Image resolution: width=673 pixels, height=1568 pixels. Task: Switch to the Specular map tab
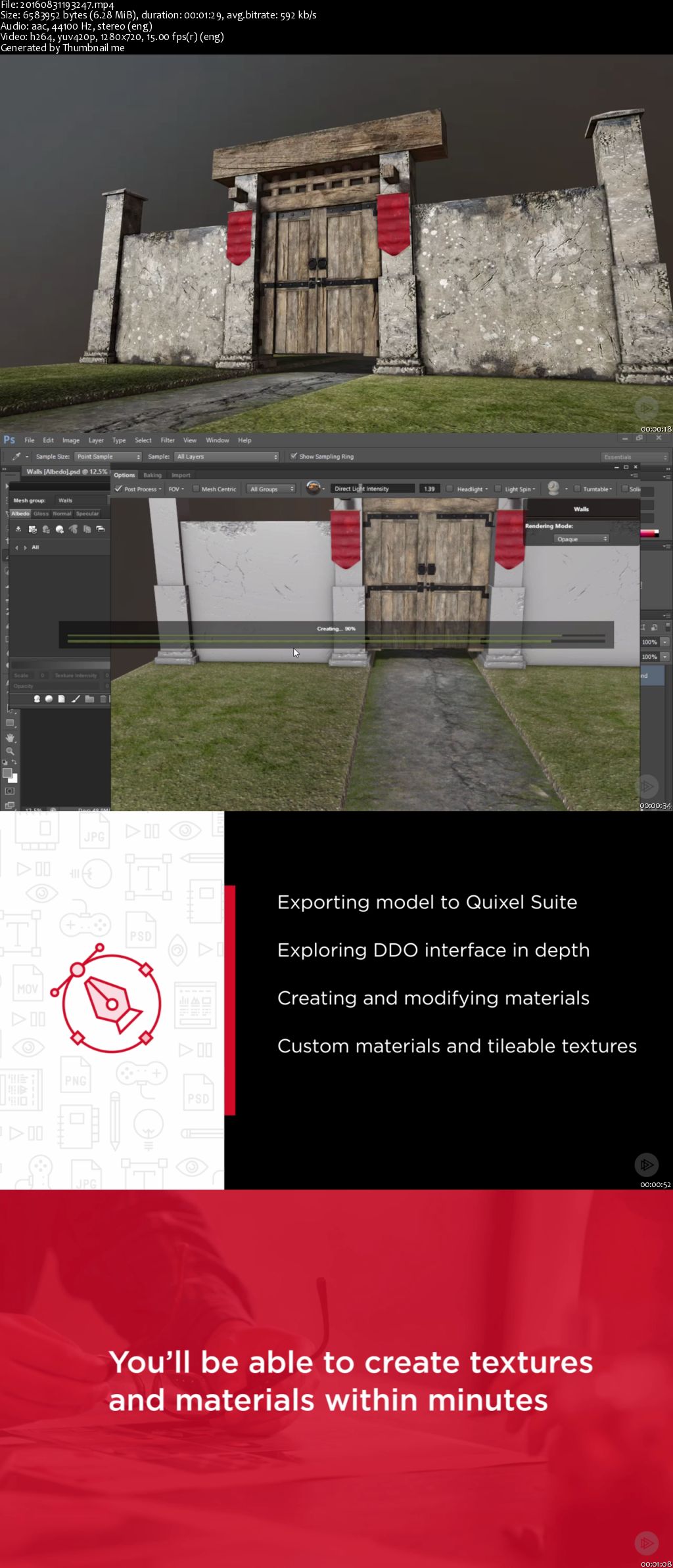click(87, 514)
